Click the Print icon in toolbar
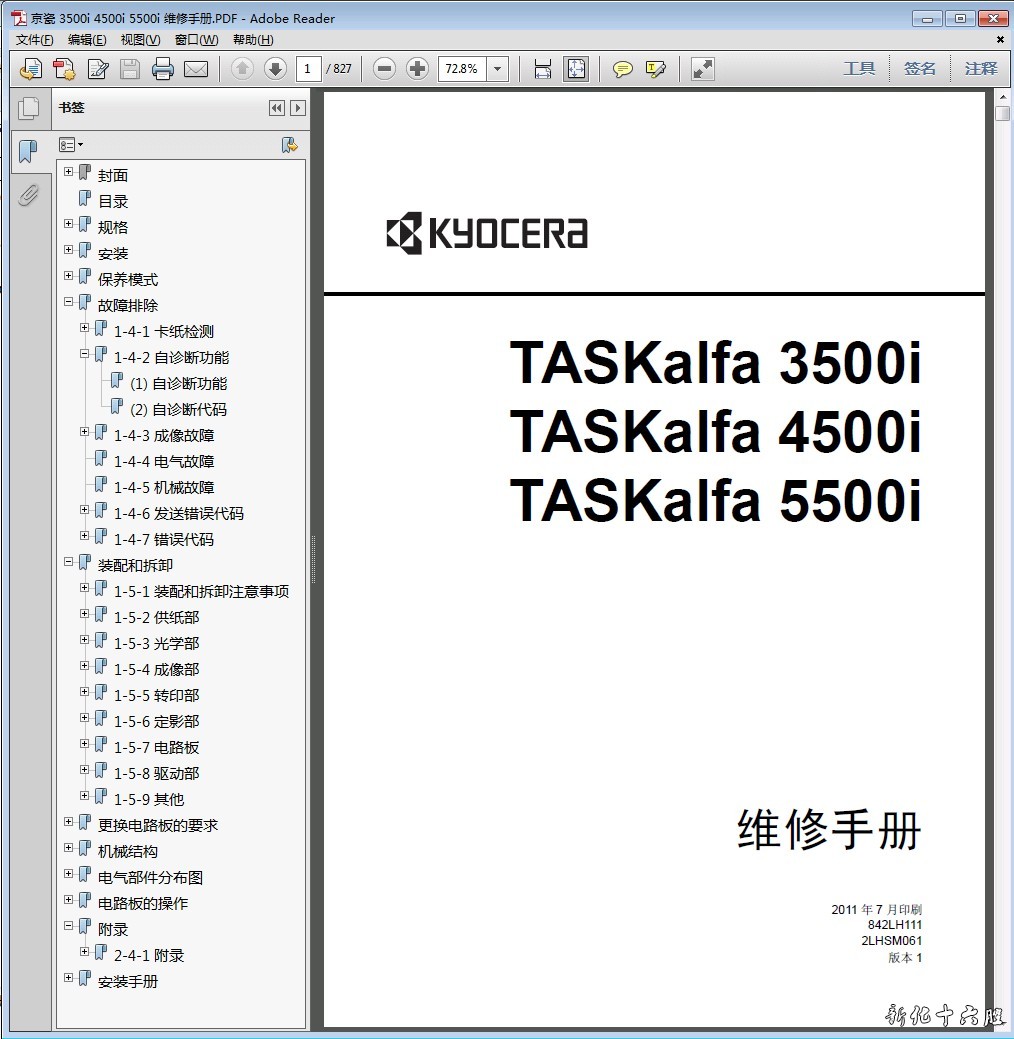Image resolution: width=1014 pixels, height=1039 pixels. [x=163, y=69]
